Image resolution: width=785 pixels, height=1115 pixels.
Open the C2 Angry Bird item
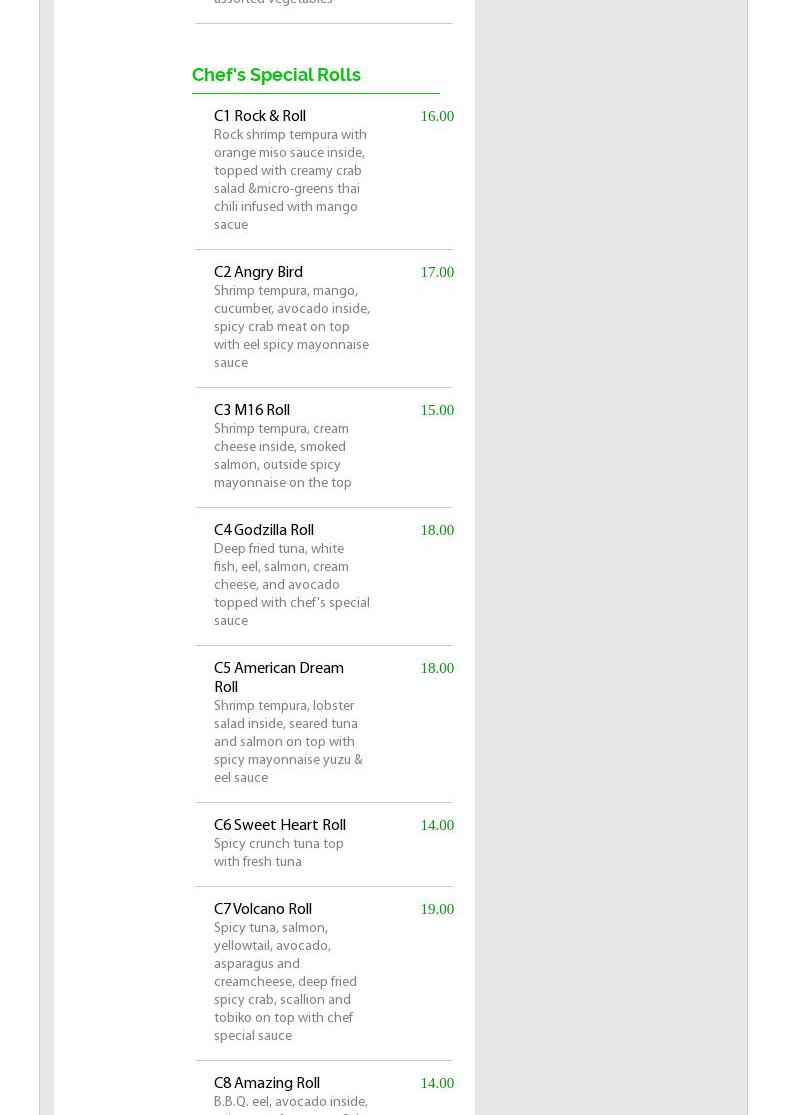(258, 272)
